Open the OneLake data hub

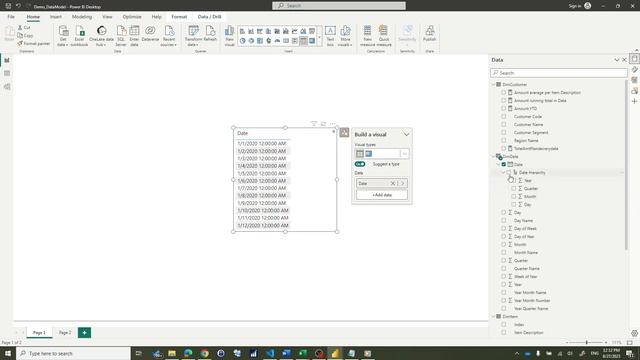coord(101,36)
